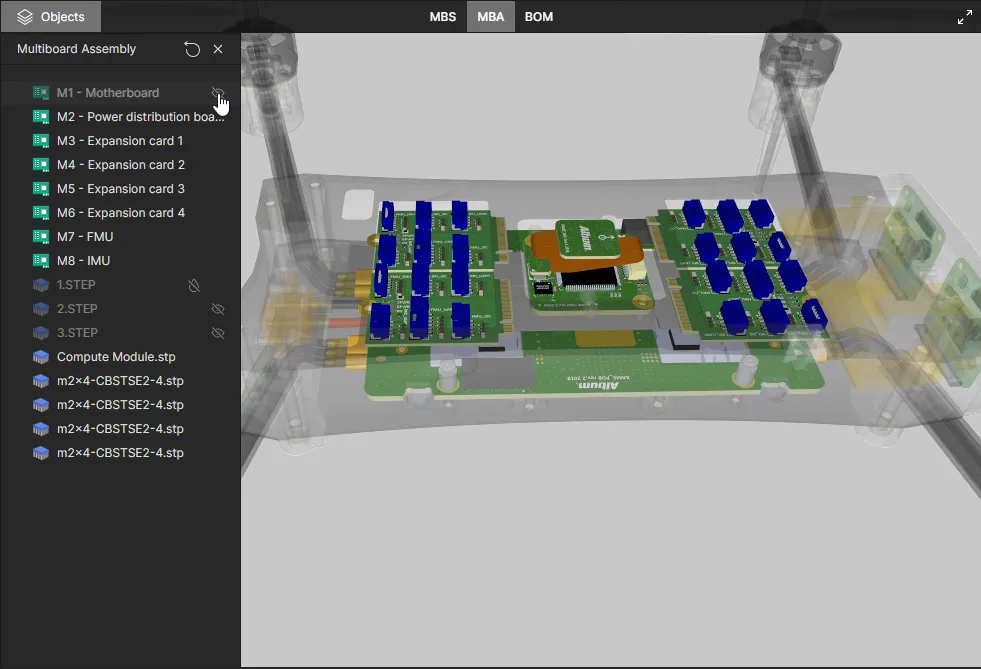Click the model icon for Compute Module.stp

(x=41, y=357)
